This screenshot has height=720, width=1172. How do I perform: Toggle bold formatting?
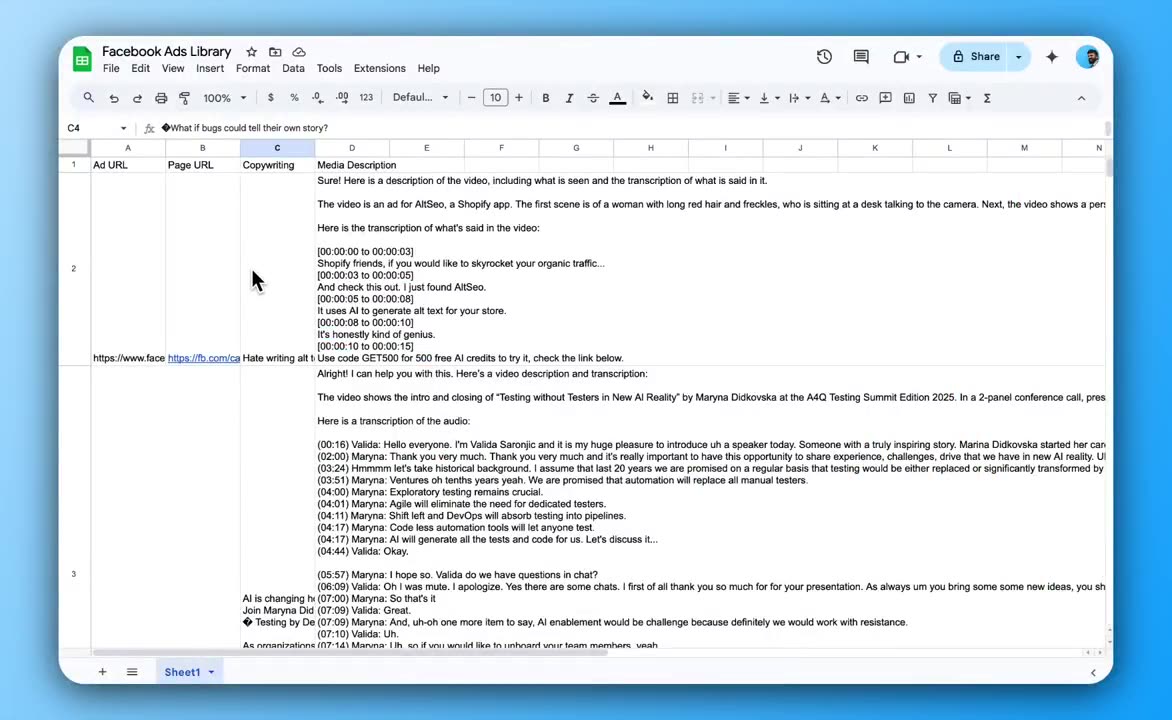click(x=546, y=98)
